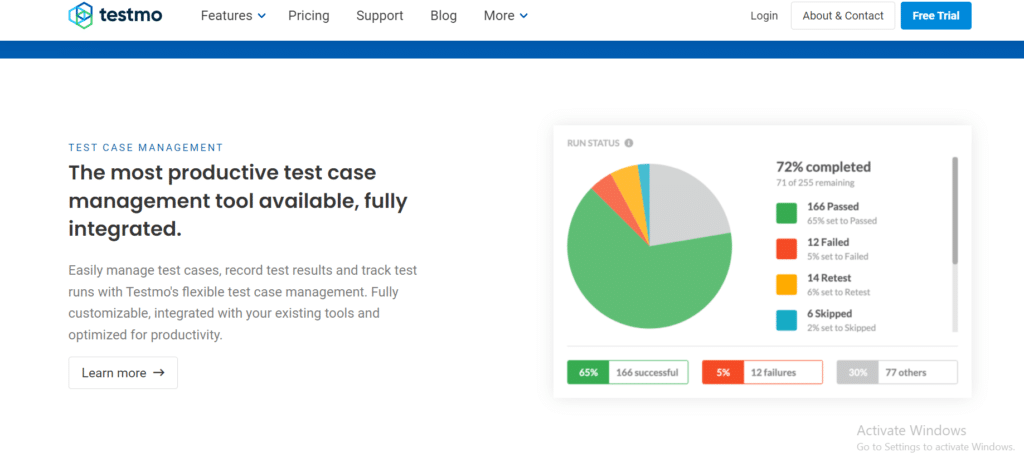Click the RUN STATUS label text

tap(593, 143)
